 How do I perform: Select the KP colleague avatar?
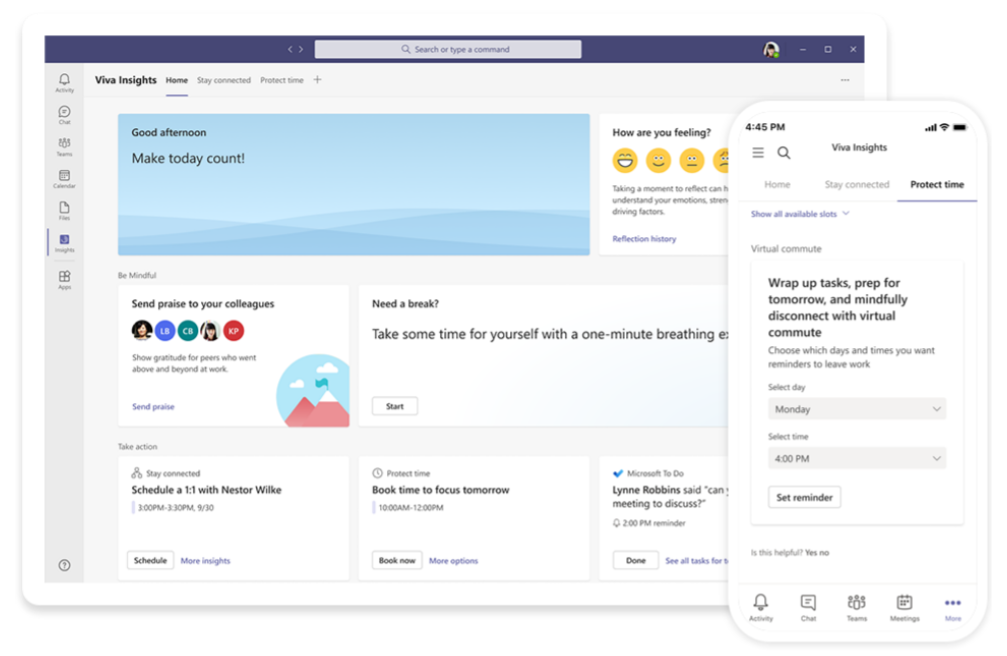click(x=234, y=330)
